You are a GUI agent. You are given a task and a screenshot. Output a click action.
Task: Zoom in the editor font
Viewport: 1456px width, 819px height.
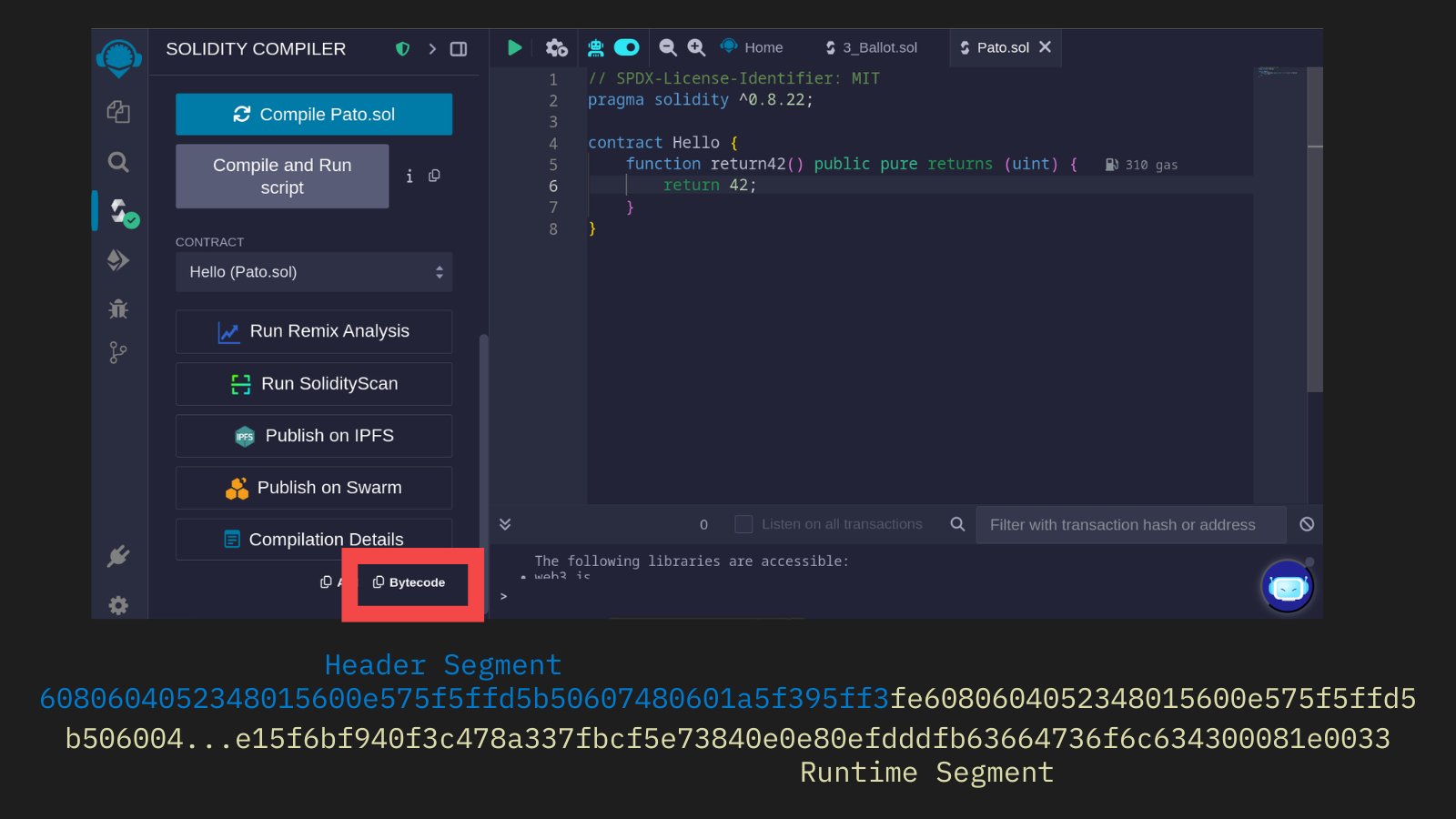pyautogui.click(x=696, y=47)
